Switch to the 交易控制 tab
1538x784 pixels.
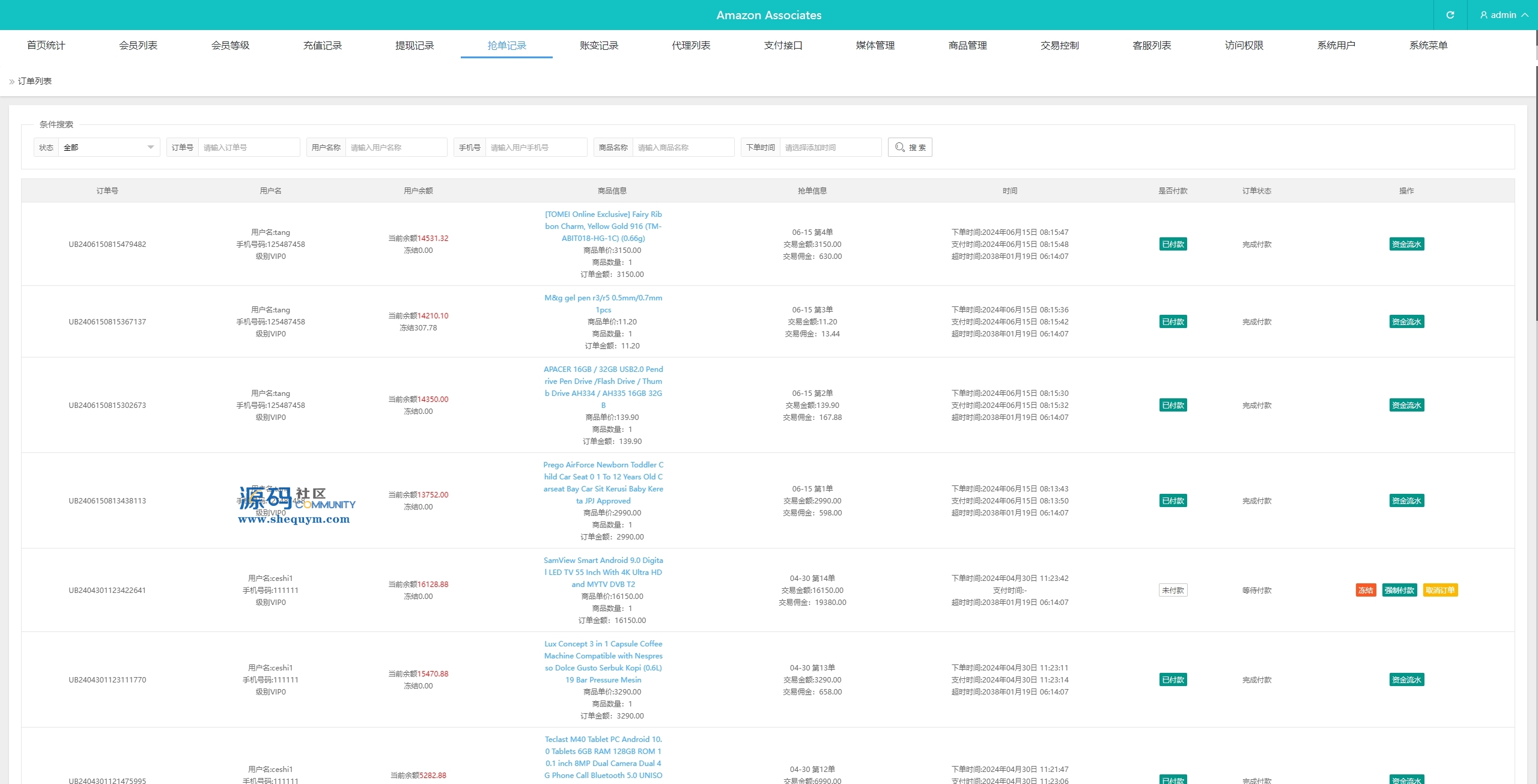click(1060, 45)
